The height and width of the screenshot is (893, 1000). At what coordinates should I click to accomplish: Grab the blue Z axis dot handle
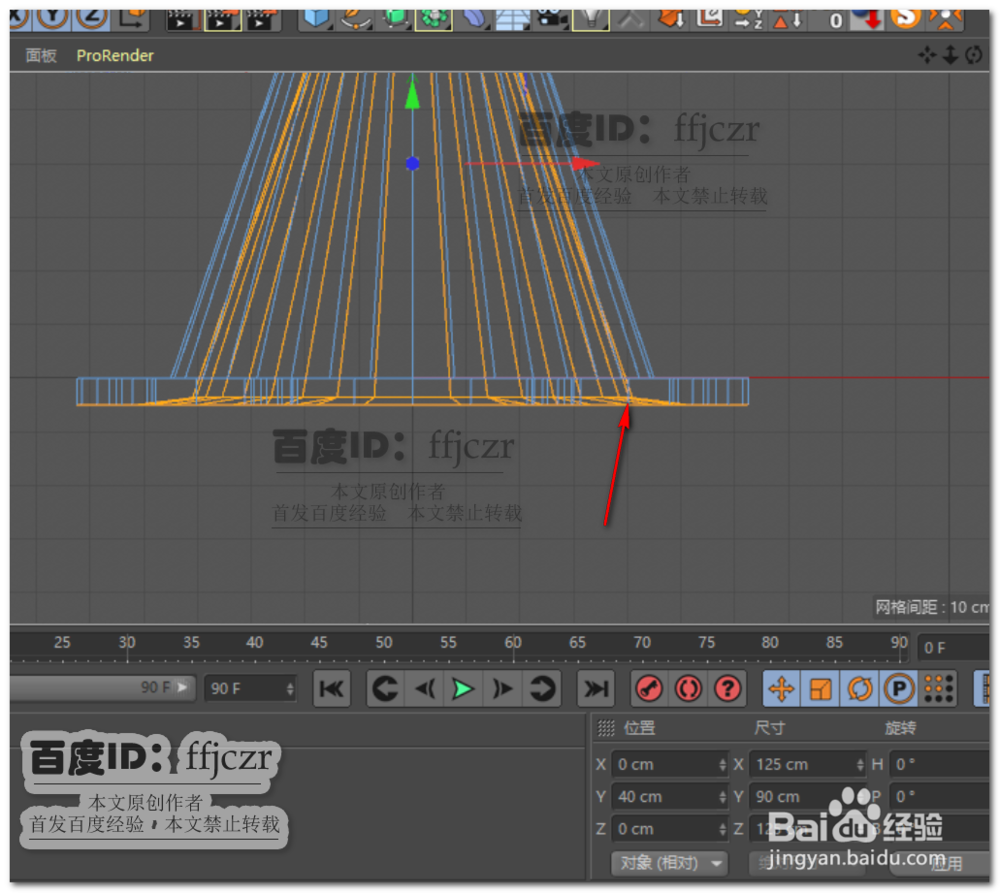(x=413, y=164)
